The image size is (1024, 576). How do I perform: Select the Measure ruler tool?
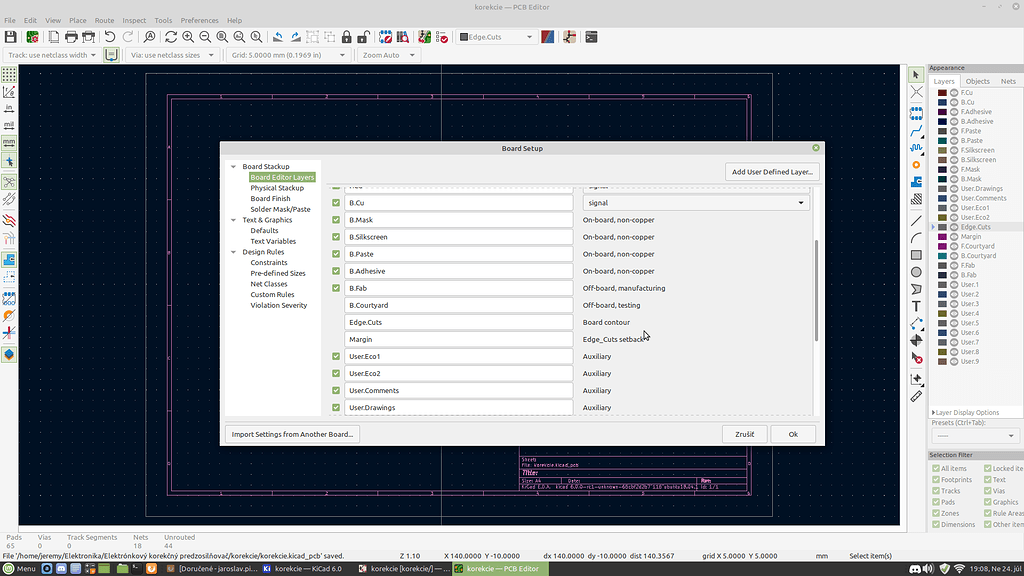coord(917,396)
